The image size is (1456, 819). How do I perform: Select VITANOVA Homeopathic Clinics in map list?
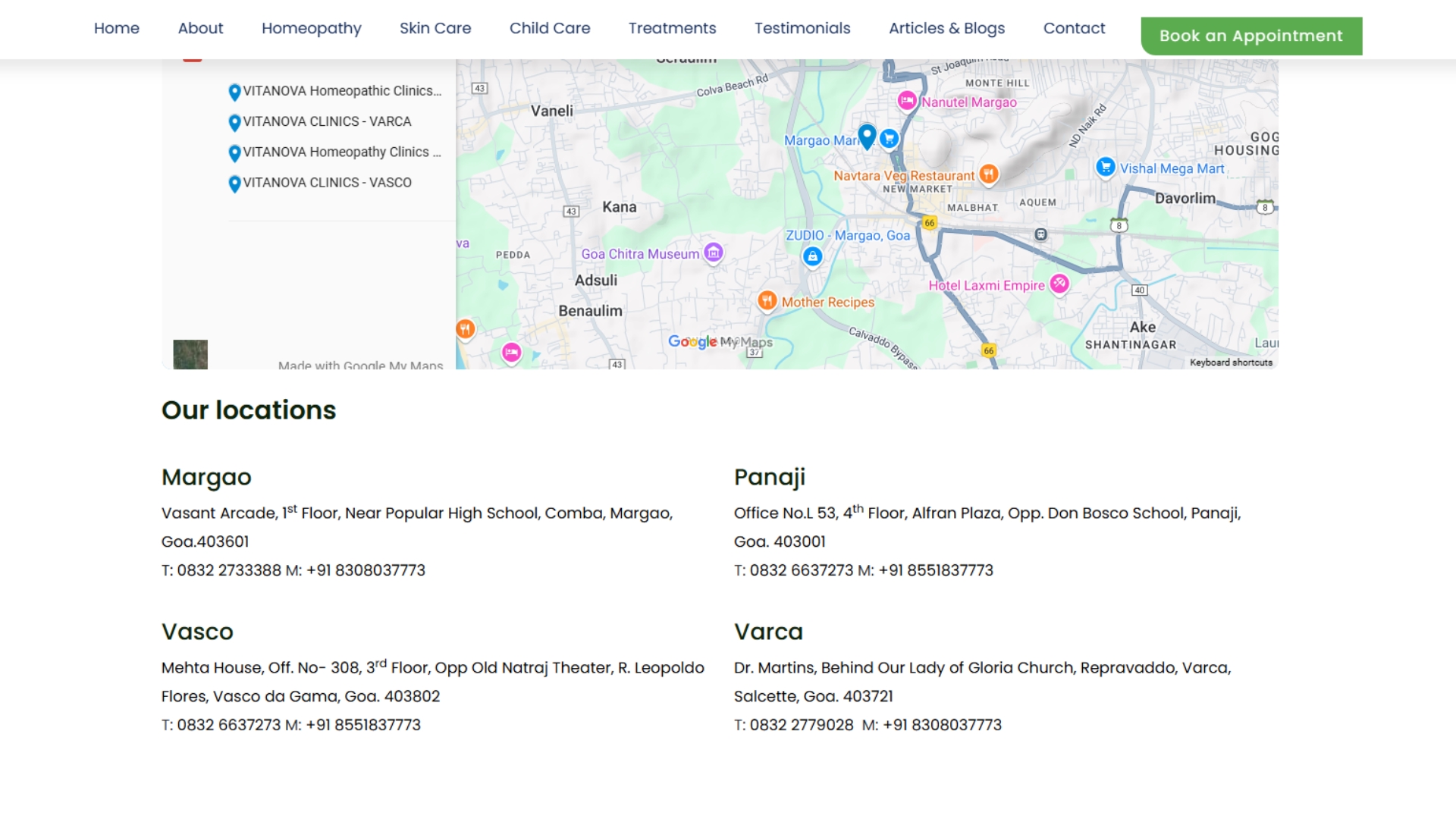[342, 91]
